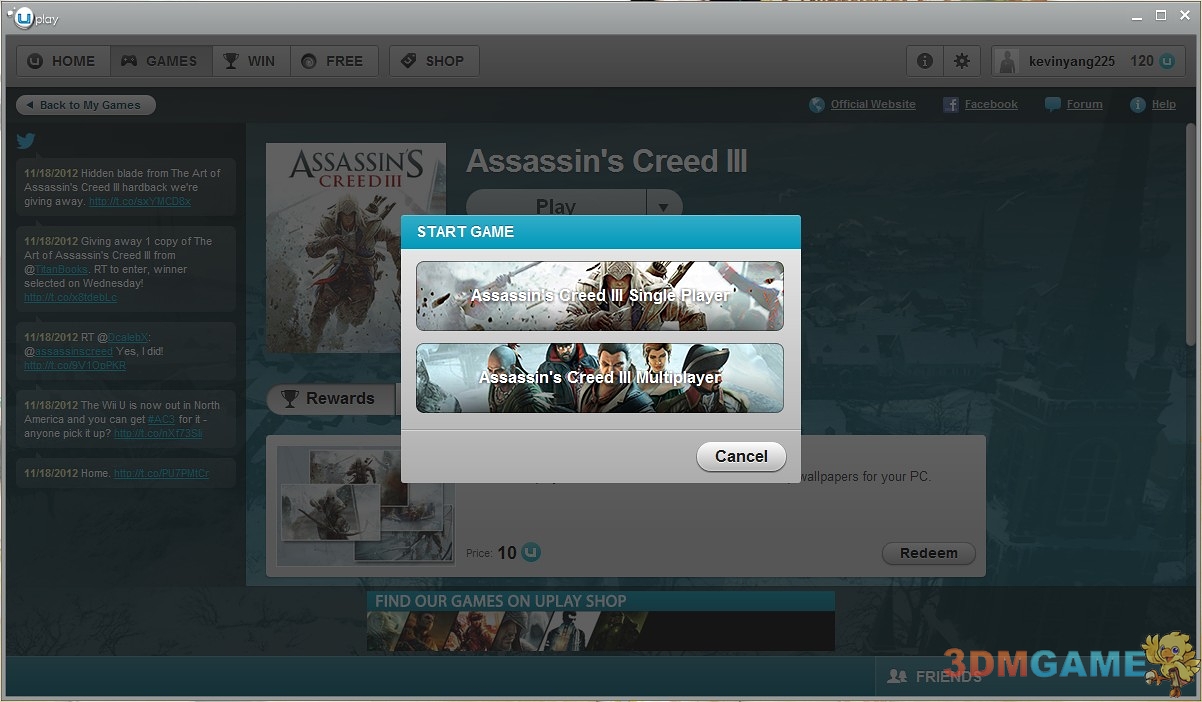Open the info icon button
The image size is (1202, 702).
[x=925, y=61]
